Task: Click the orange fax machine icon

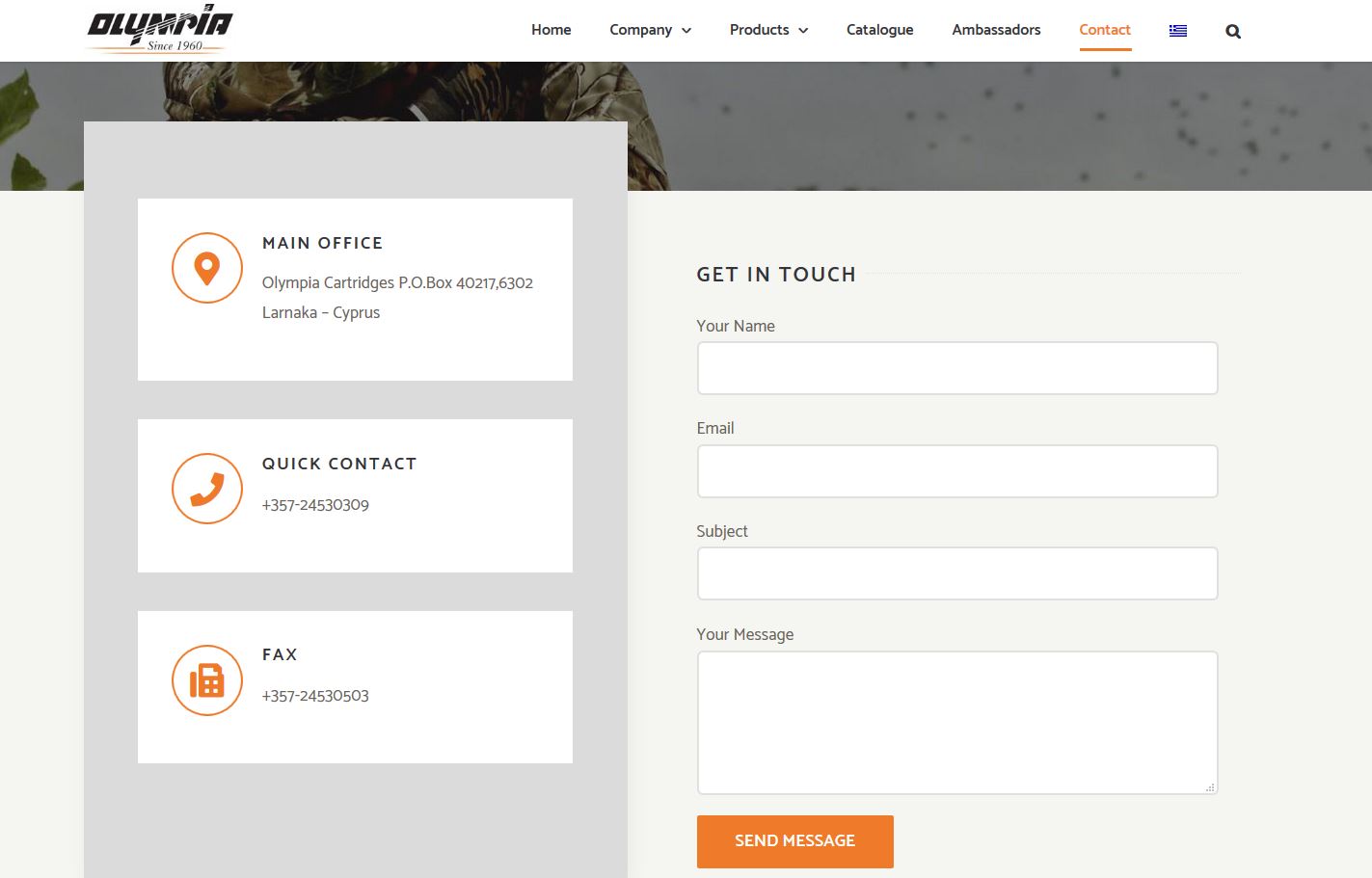Action: click(x=207, y=680)
